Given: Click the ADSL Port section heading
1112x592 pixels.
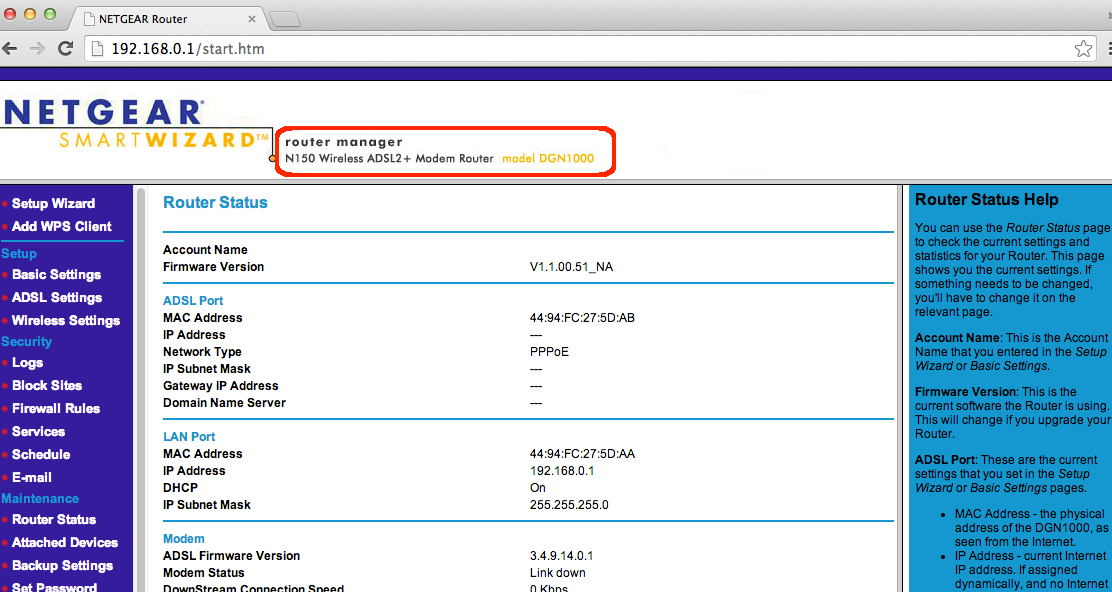Looking at the screenshot, I should (x=193, y=301).
